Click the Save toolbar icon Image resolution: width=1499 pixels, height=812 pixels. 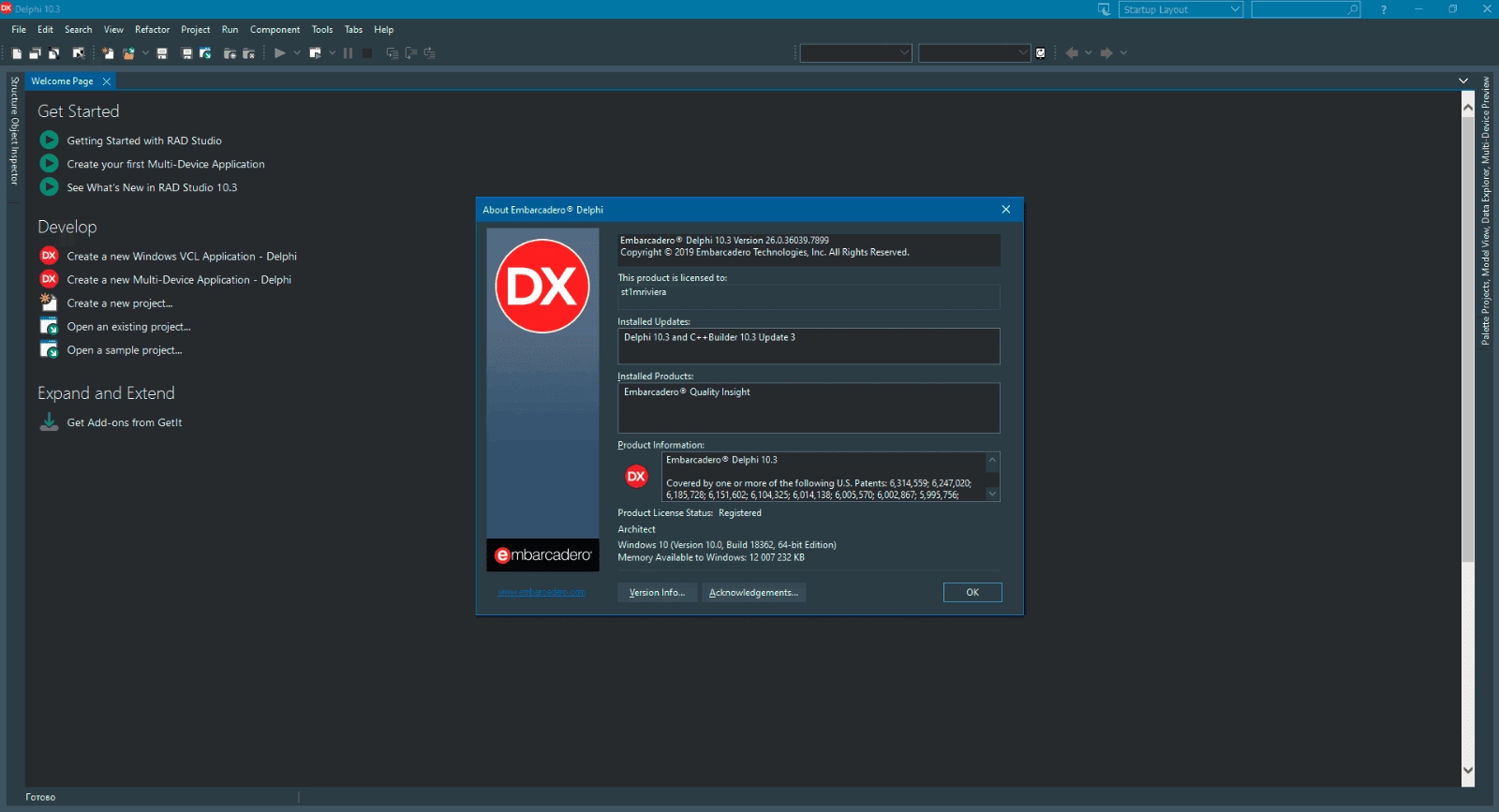pos(162,53)
